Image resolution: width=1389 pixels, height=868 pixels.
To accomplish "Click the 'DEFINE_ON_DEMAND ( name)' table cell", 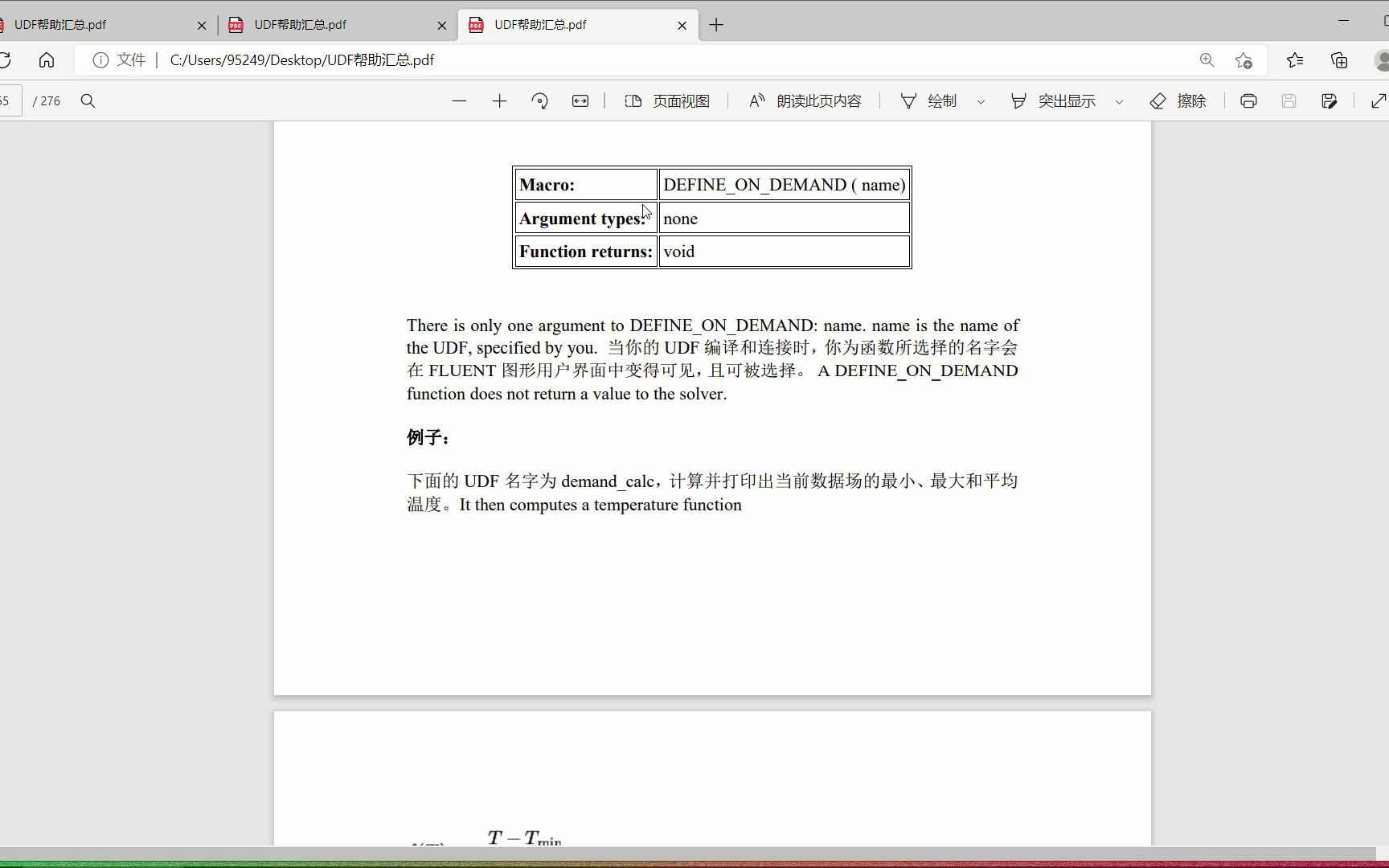I will (785, 185).
